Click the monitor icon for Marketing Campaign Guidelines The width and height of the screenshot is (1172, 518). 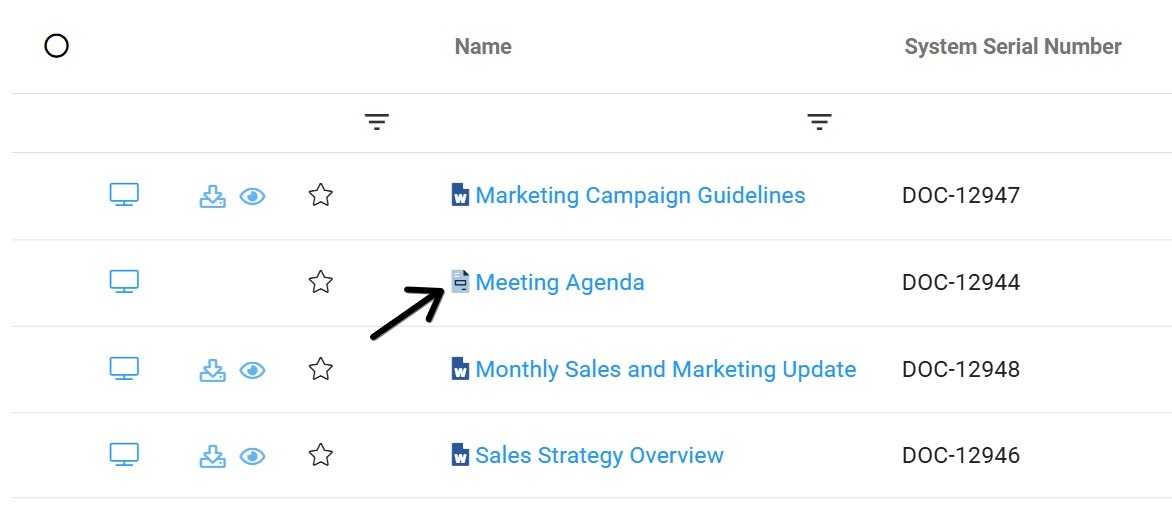(124, 195)
